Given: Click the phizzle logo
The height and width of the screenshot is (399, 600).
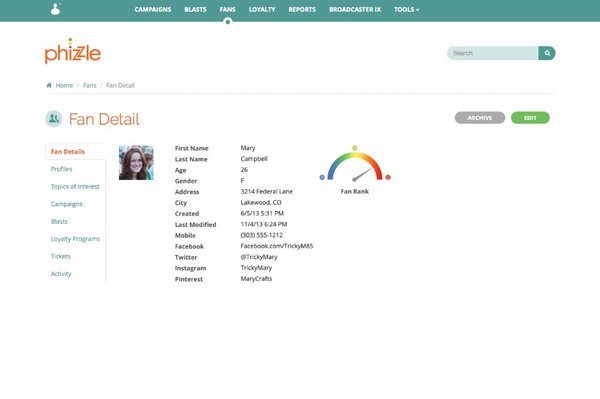Looking at the screenshot, I should [73, 51].
